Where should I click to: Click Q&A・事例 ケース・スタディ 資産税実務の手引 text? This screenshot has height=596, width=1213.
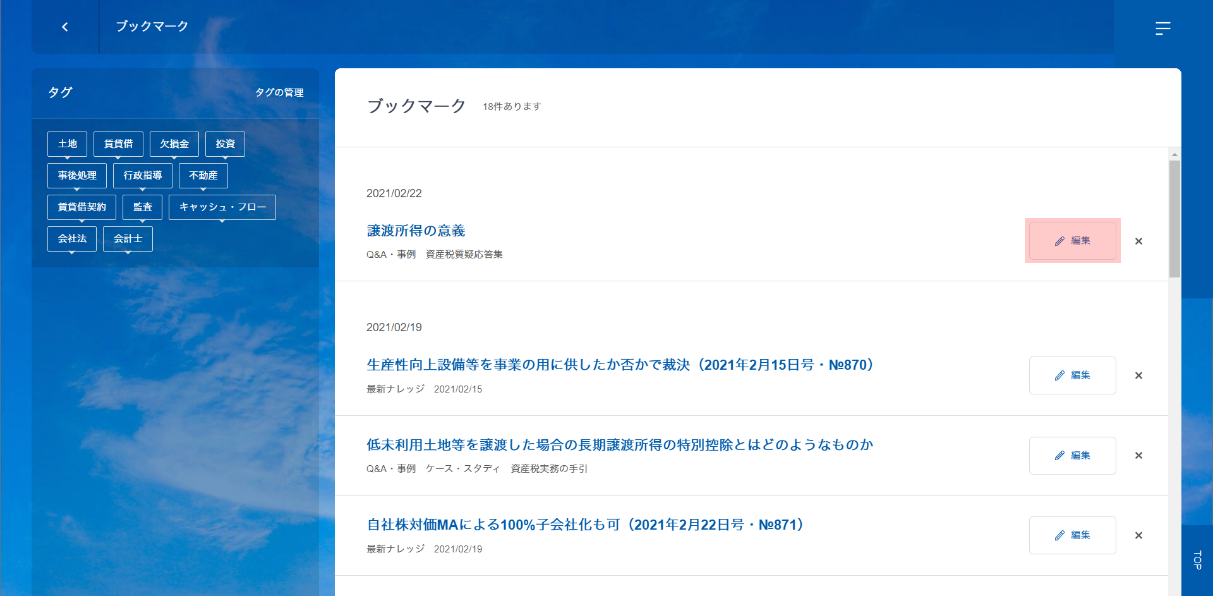pyautogui.click(x=477, y=469)
